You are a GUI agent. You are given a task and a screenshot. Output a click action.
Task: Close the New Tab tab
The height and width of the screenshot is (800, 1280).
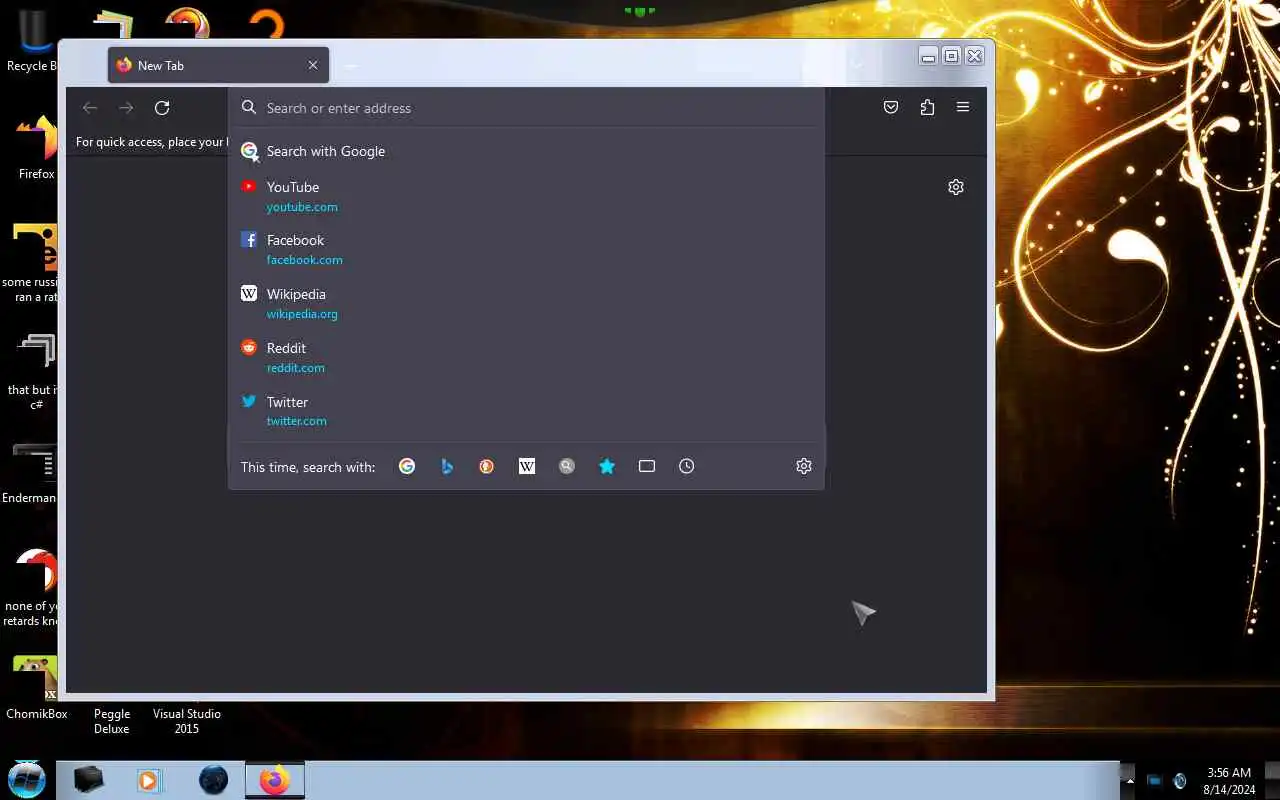point(313,65)
